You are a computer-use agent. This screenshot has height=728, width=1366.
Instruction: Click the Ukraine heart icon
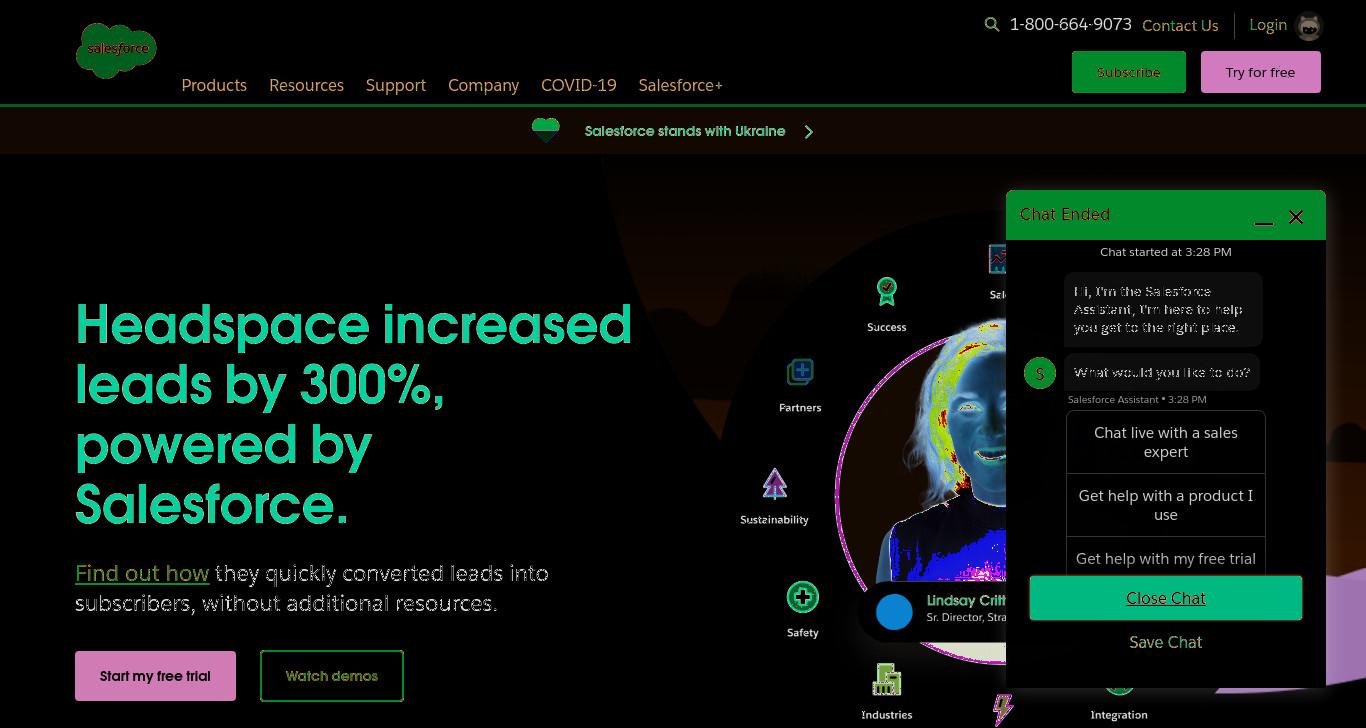click(545, 130)
